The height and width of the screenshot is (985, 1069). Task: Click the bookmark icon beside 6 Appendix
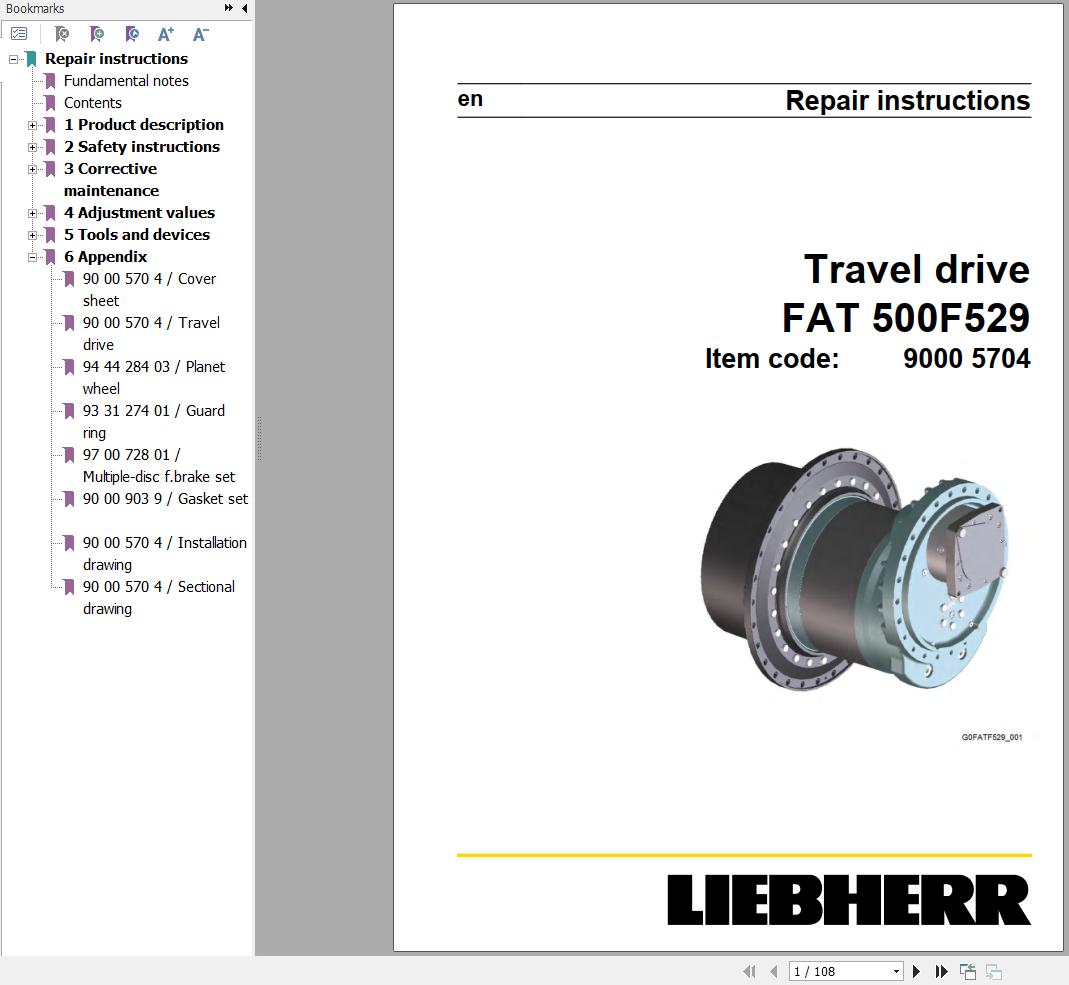click(50, 257)
